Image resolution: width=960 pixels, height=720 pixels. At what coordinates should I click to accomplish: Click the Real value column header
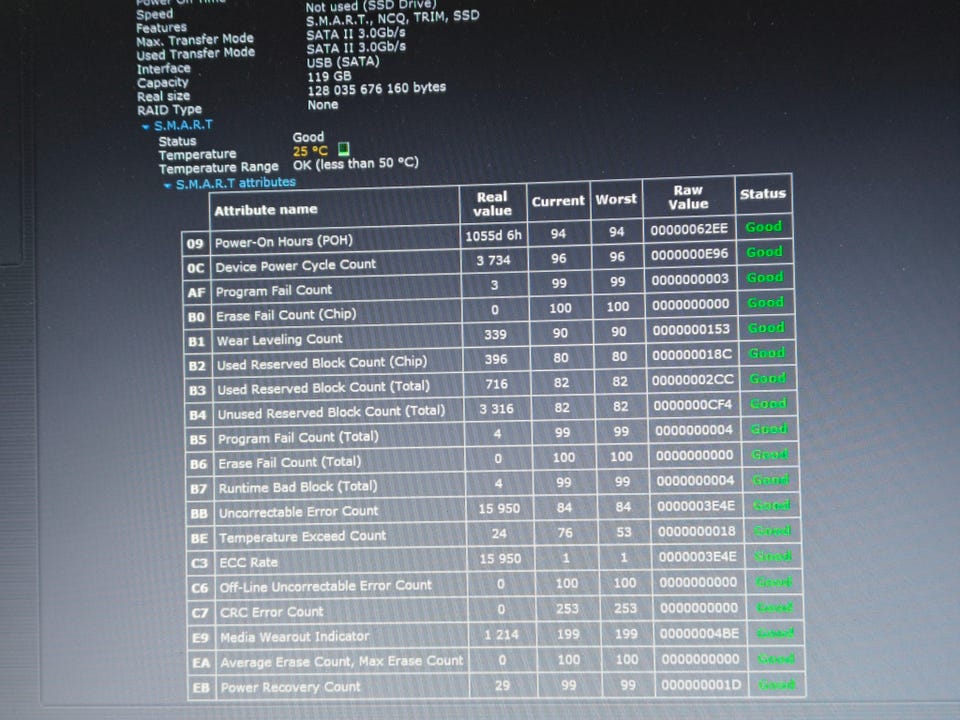click(492, 204)
